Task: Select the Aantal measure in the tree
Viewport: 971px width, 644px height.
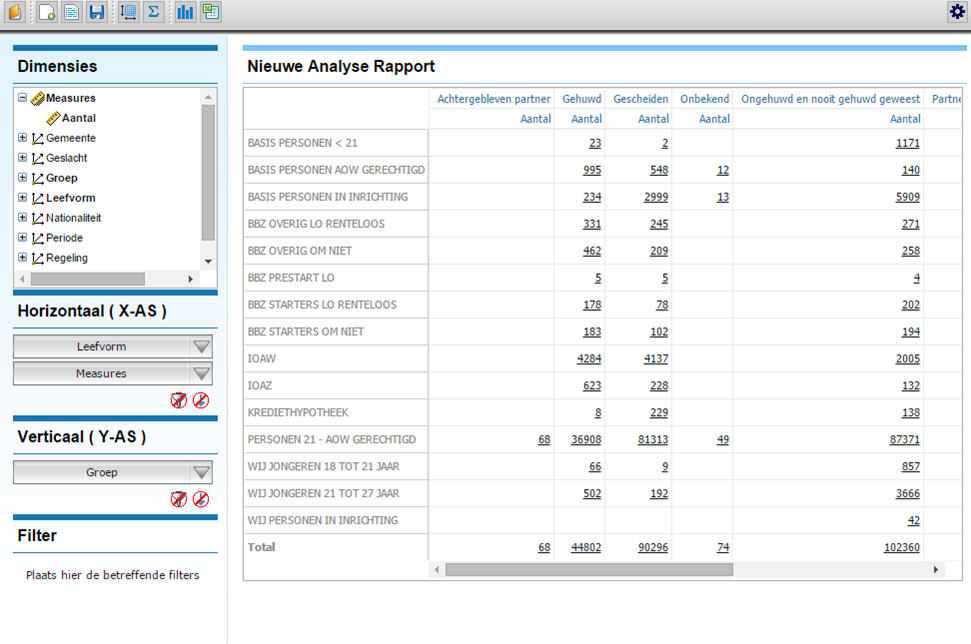Action: click(x=78, y=118)
